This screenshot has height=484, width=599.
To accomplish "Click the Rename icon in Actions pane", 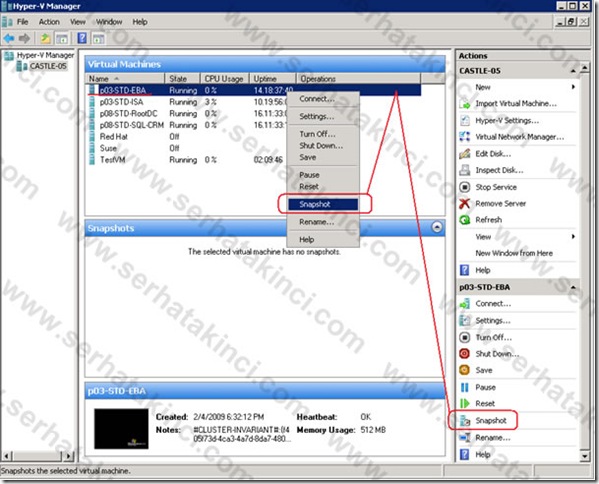I will click(x=465, y=437).
